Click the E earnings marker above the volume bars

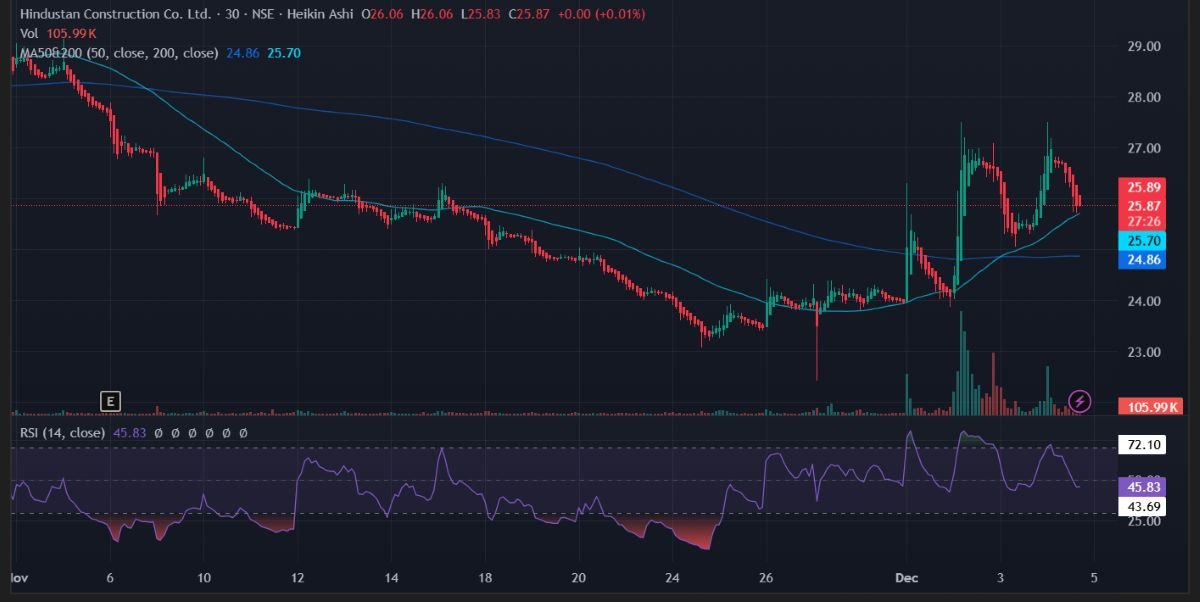click(110, 401)
